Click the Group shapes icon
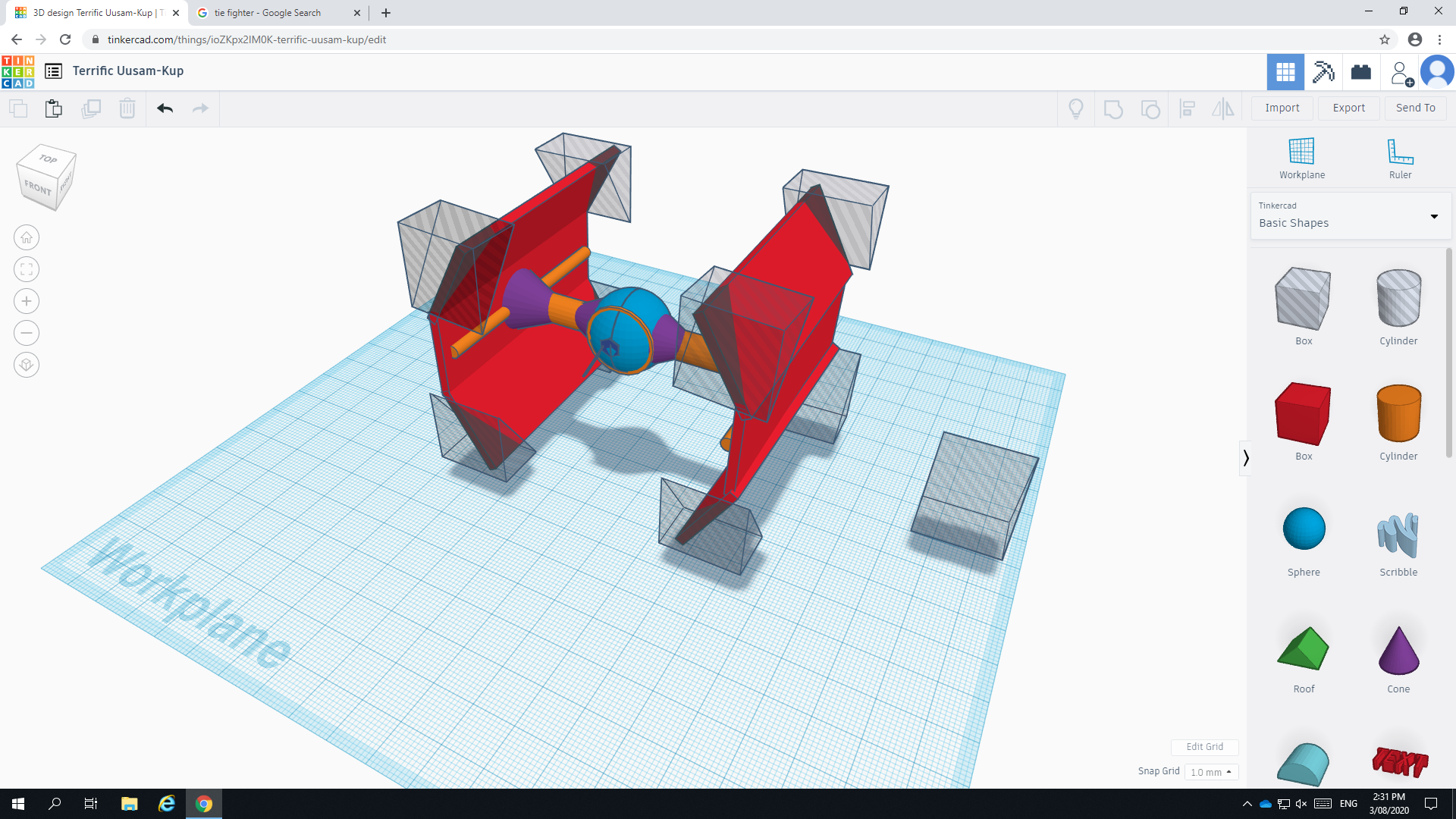The height and width of the screenshot is (819, 1456). pyautogui.click(x=1113, y=109)
